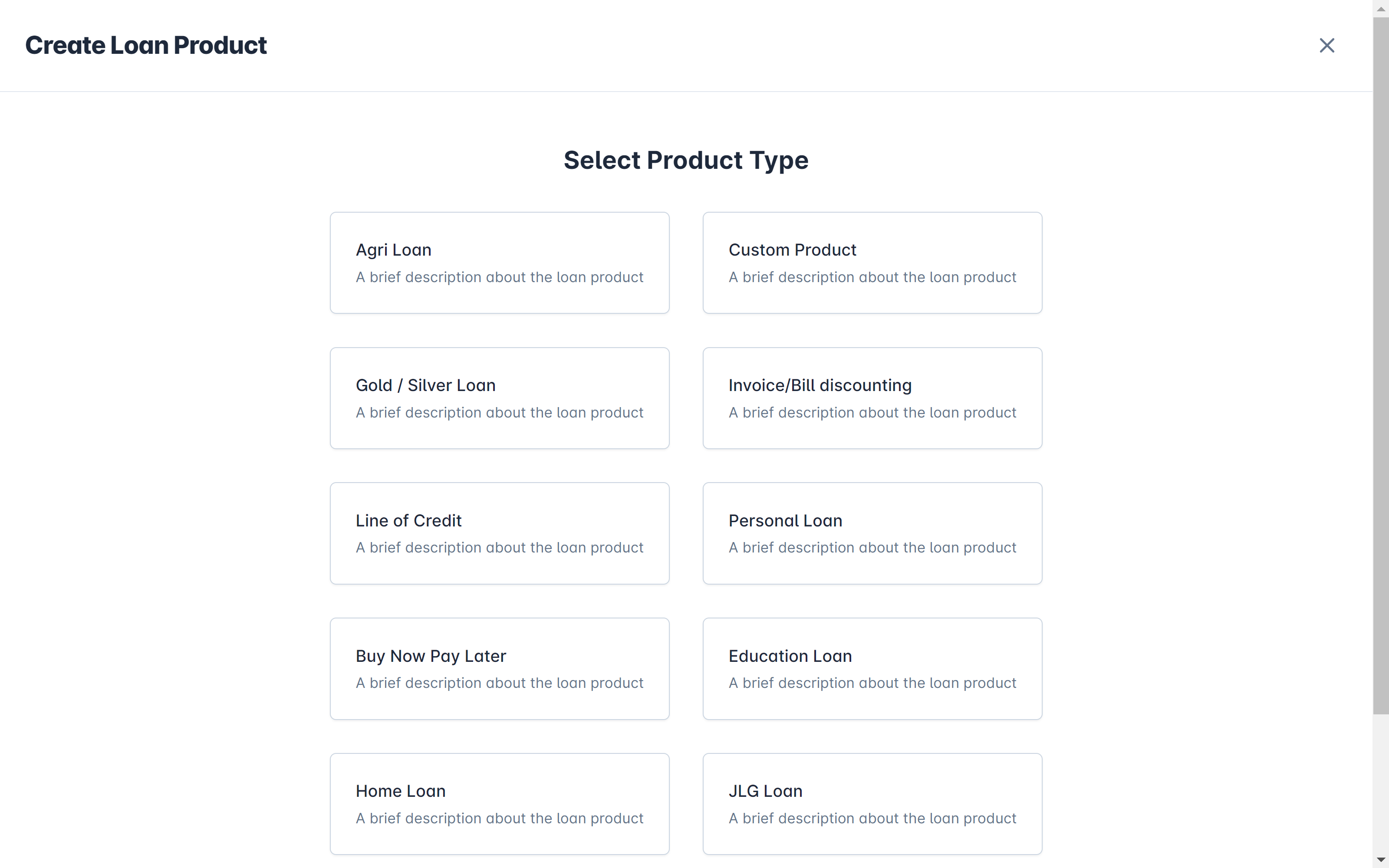Pick the JLG Loan product
1389x868 pixels.
tap(871, 804)
